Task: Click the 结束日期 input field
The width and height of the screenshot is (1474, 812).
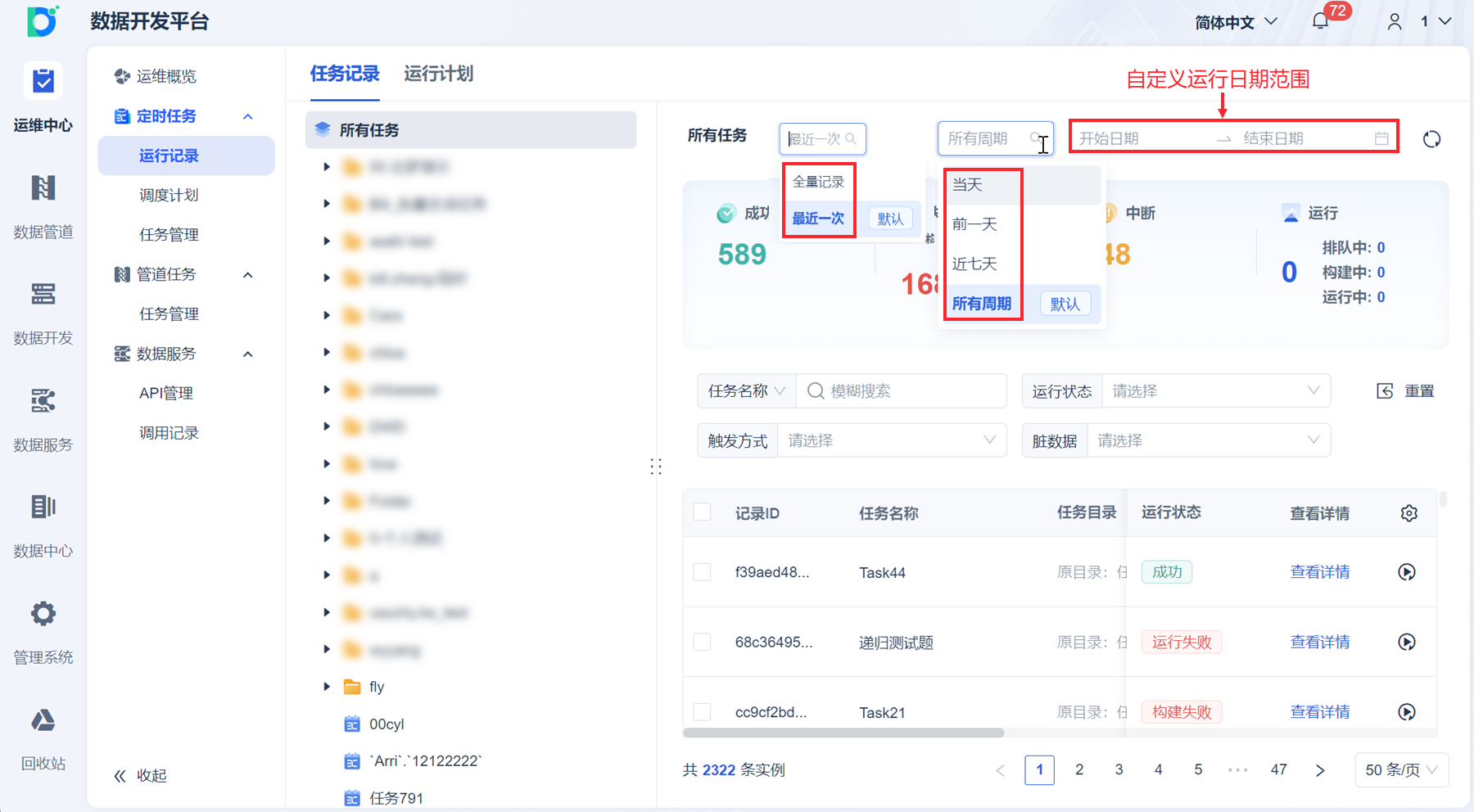Action: point(1302,138)
